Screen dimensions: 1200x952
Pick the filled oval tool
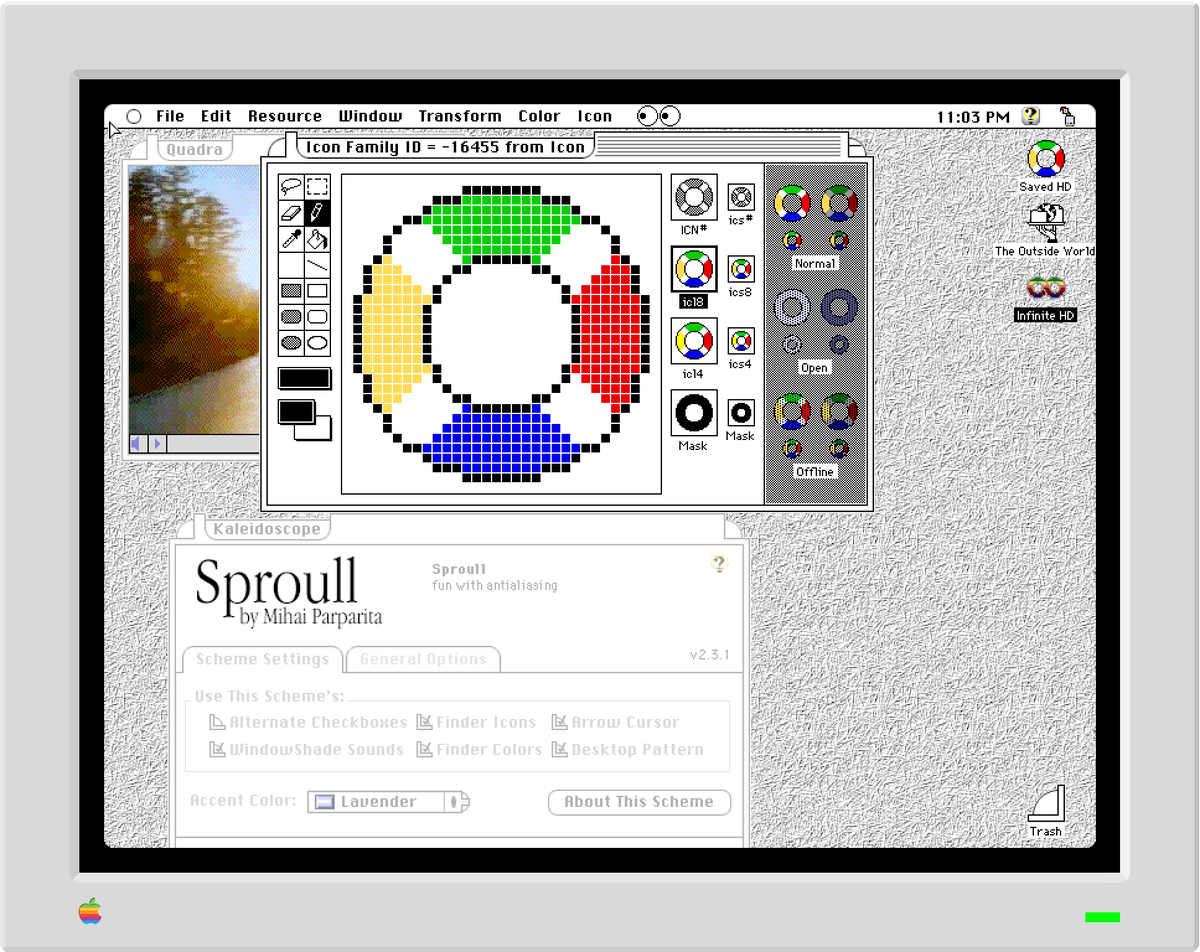click(291, 343)
